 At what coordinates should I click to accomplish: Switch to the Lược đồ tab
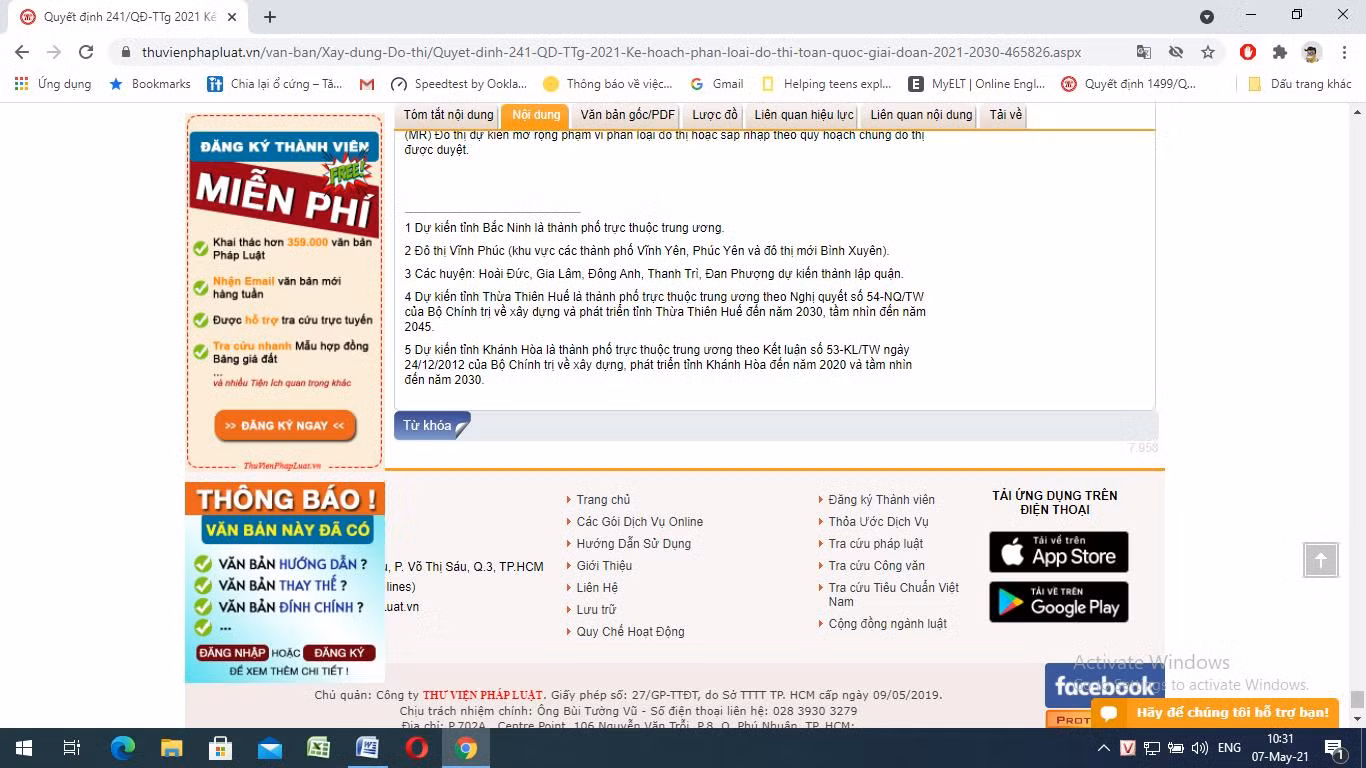click(715, 115)
